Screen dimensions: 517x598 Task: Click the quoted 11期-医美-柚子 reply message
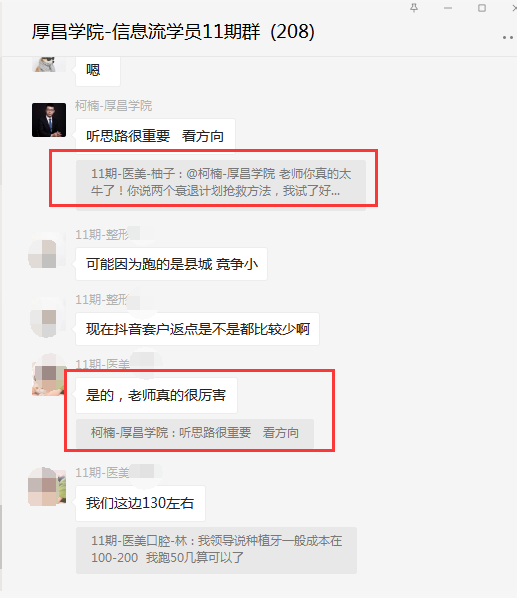[x=221, y=183]
